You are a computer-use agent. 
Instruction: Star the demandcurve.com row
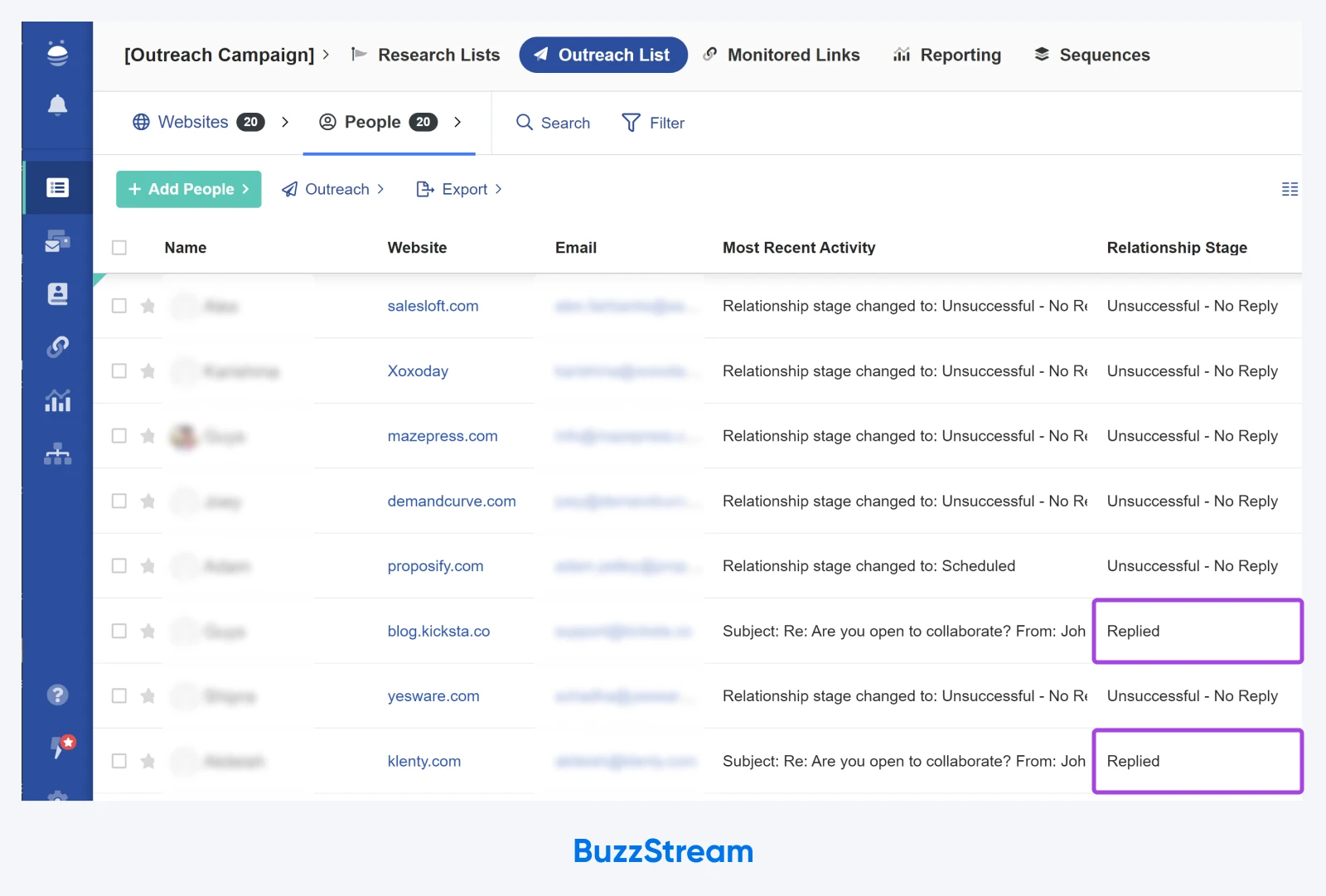click(x=148, y=501)
